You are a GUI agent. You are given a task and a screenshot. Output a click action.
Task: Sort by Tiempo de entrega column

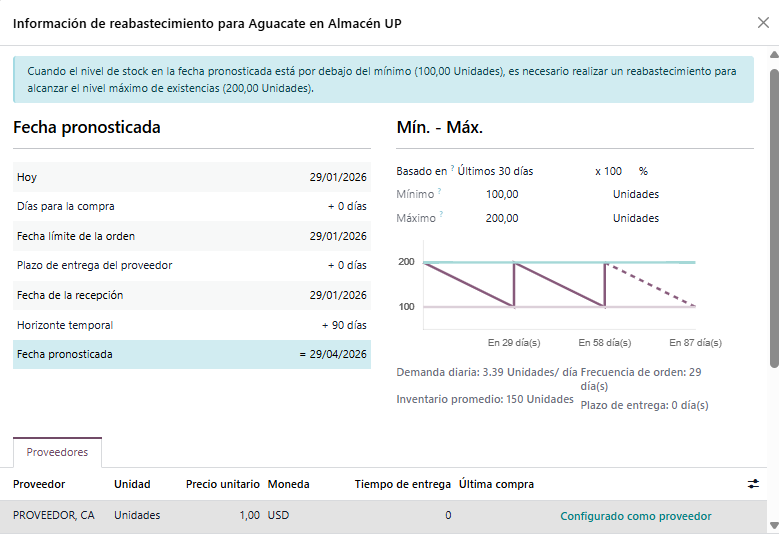(x=402, y=484)
